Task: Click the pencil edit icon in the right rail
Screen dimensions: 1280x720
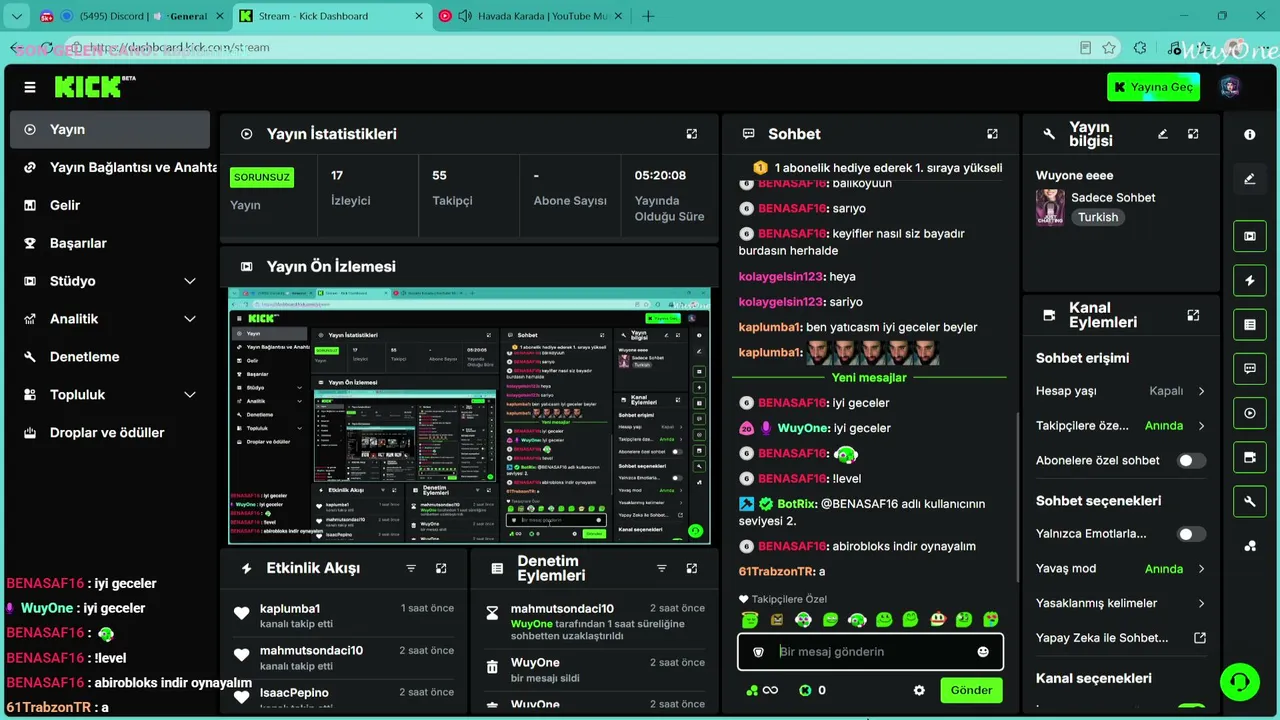Action: [1250, 179]
